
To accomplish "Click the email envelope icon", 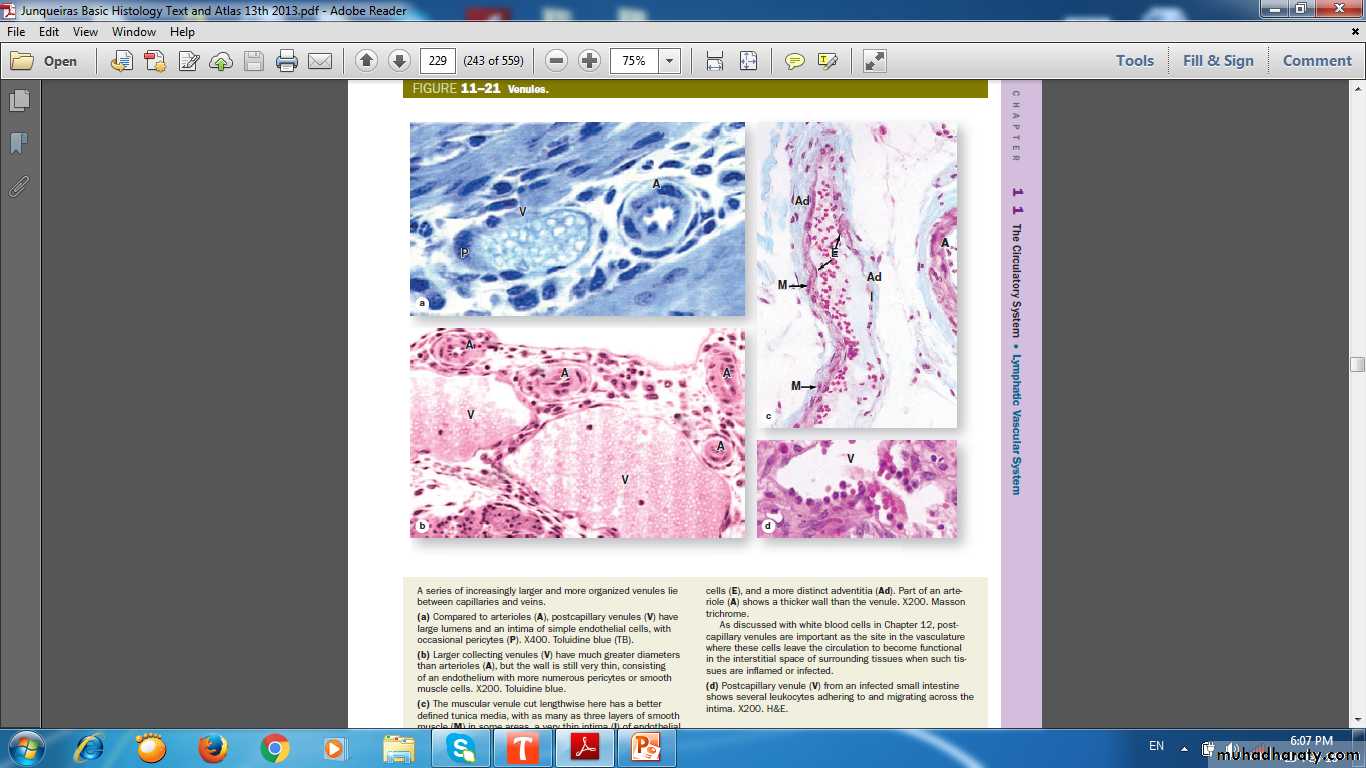I will tap(320, 61).
